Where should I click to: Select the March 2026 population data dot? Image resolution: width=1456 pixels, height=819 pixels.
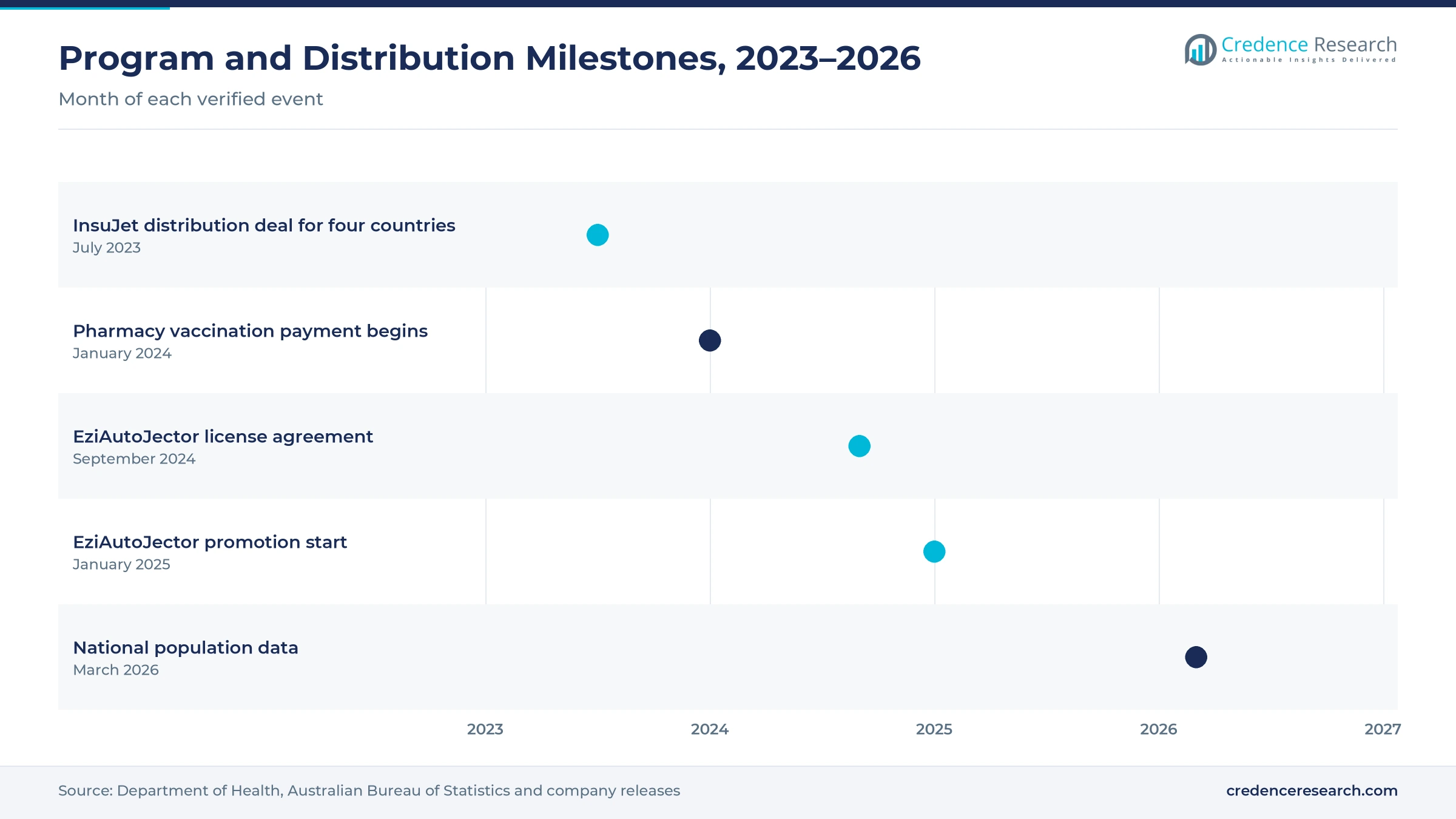pos(1196,657)
